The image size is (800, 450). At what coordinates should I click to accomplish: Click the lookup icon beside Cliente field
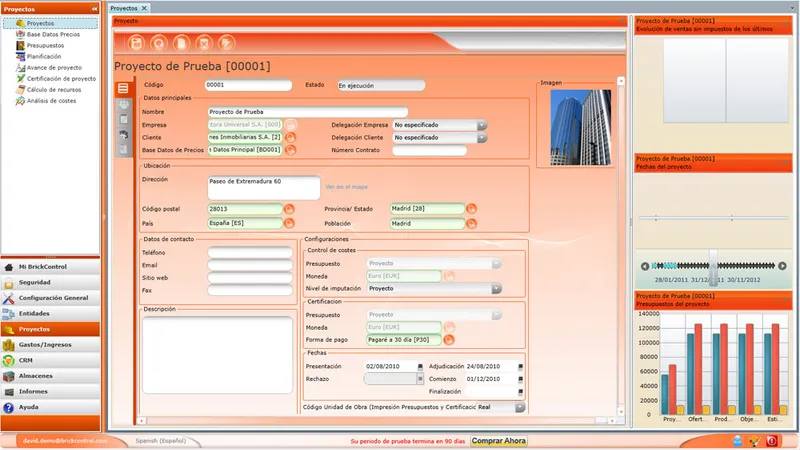[290, 137]
